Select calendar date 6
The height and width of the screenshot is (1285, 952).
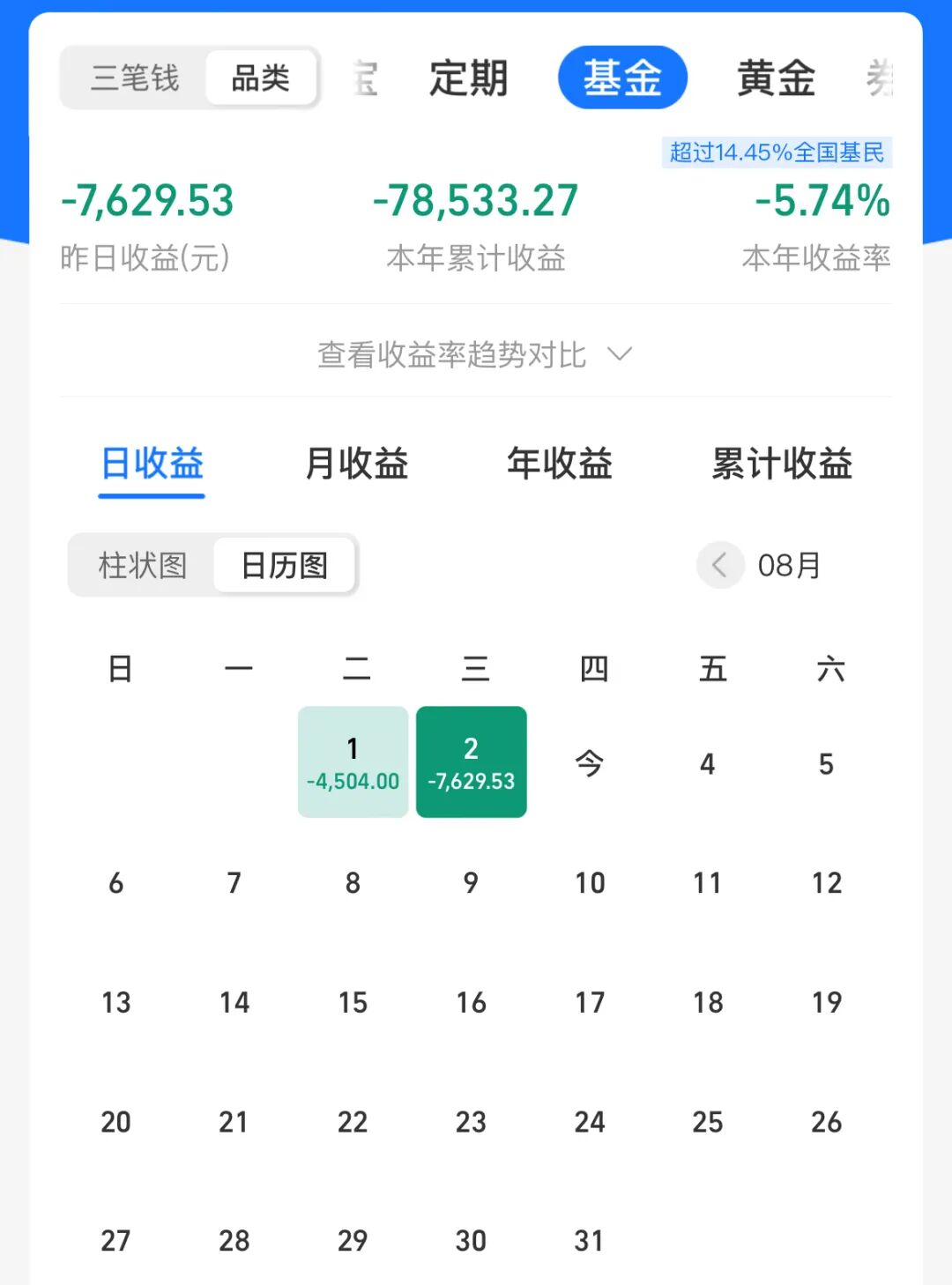point(115,882)
